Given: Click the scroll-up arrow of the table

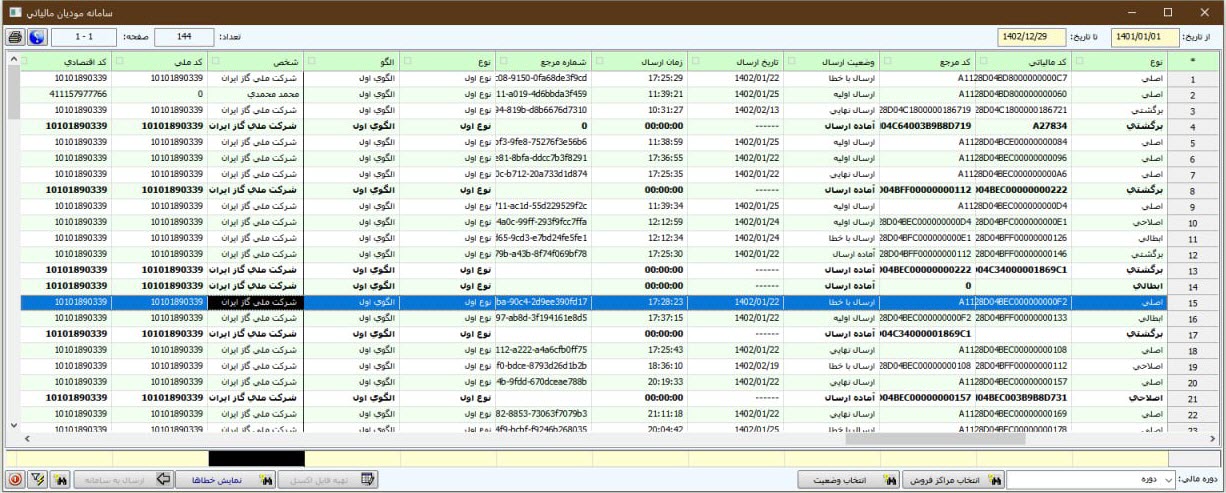Looking at the screenshot, I should 12,61.
